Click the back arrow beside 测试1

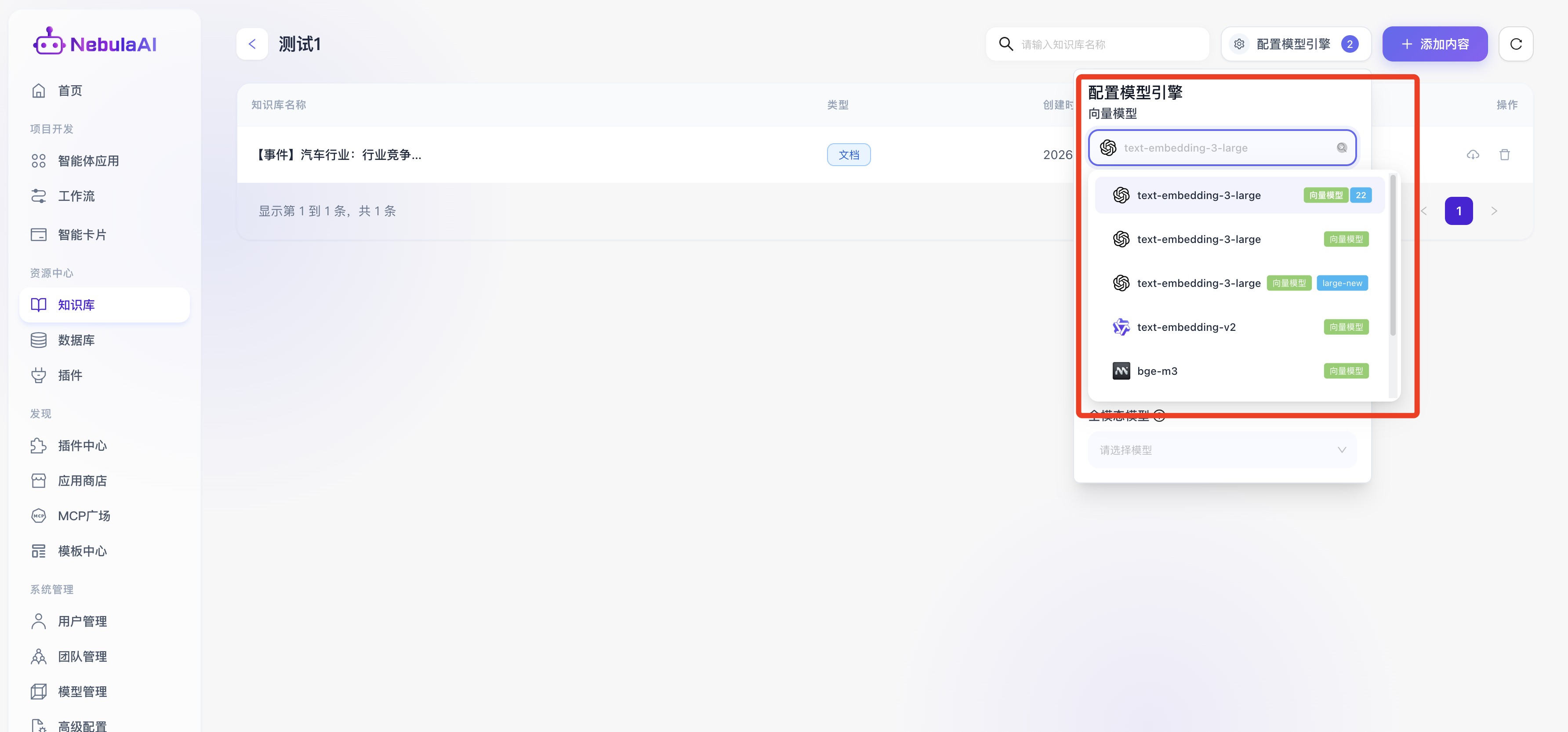click(252, 44)
